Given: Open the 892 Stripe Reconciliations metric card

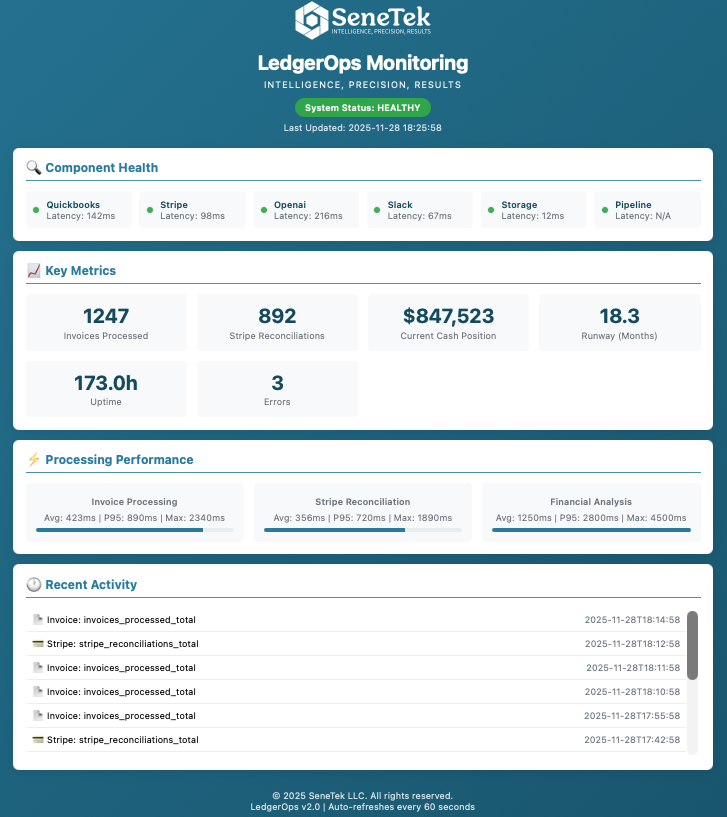Looking at the screenshot, I should (x=277, y=322).
